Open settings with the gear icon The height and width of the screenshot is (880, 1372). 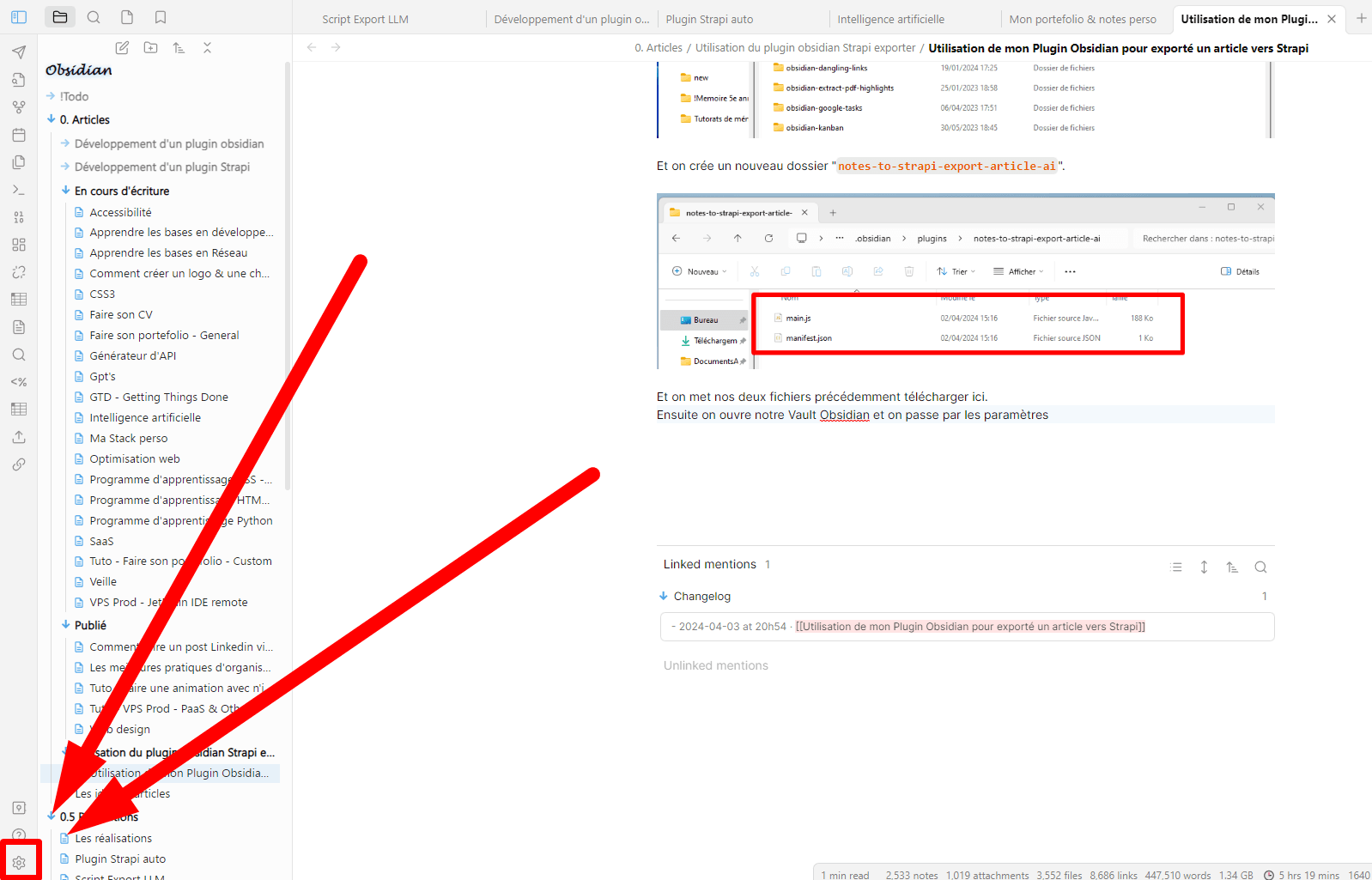[19, 863]
